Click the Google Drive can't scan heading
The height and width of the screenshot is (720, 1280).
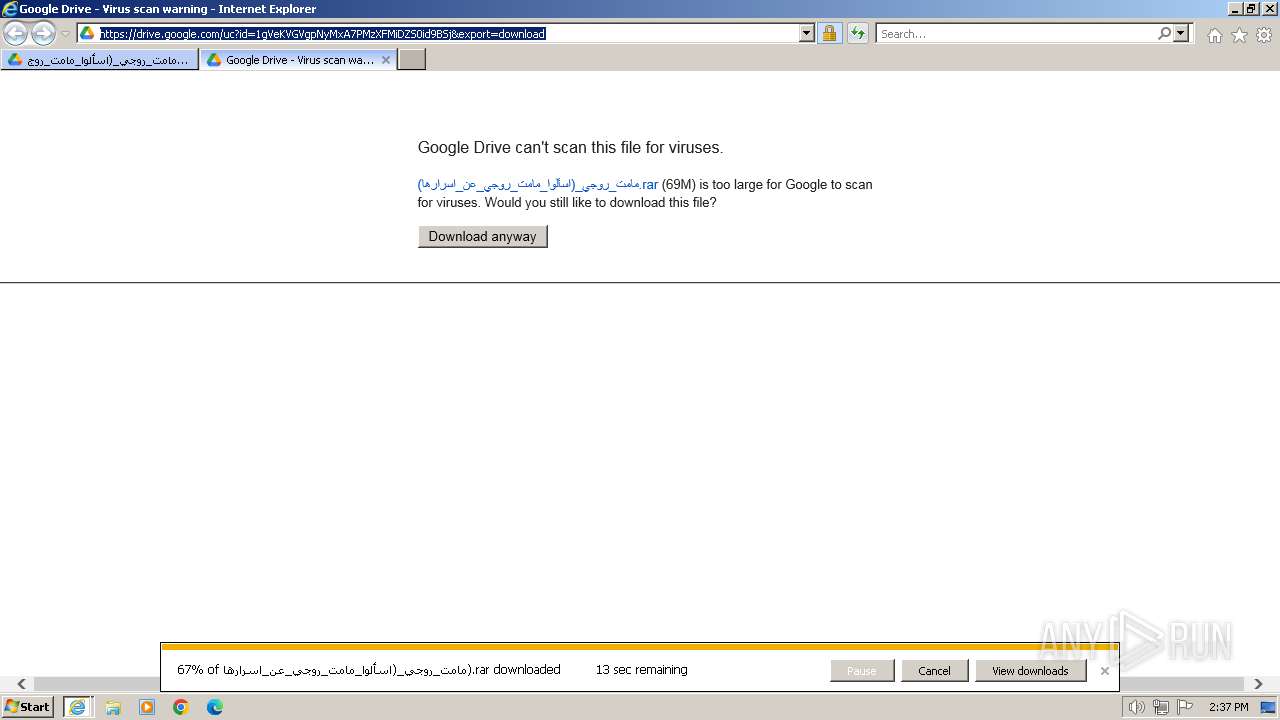570,148
